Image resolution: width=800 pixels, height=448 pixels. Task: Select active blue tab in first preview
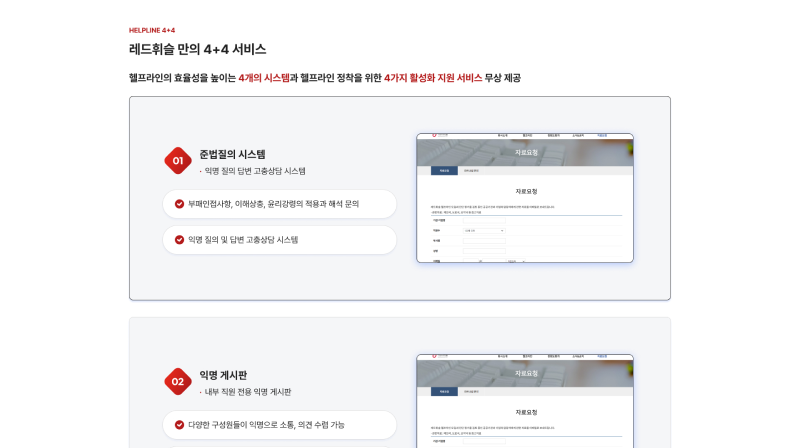(444, 170)
